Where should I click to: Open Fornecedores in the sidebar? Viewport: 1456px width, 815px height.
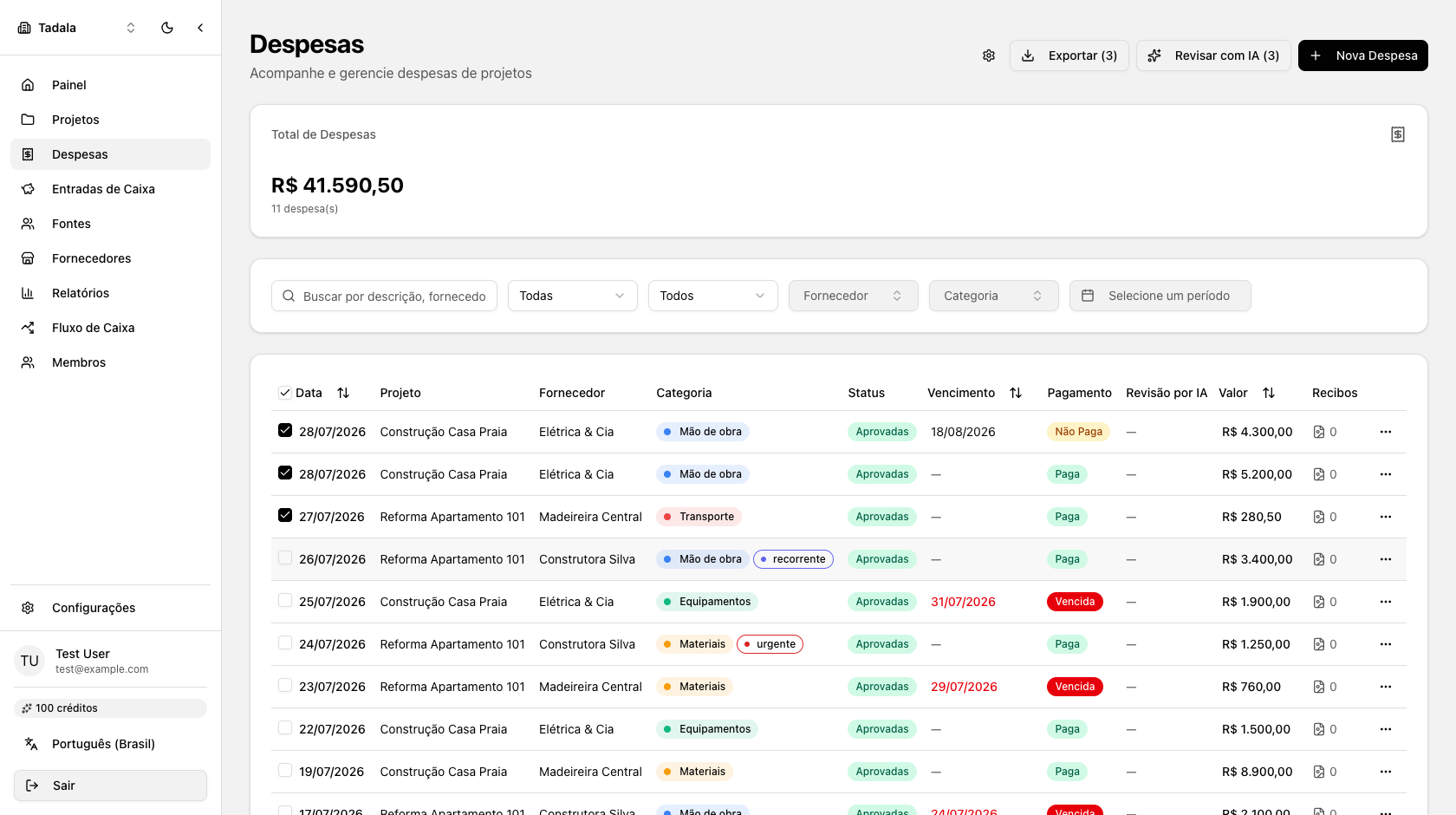click(110, 258)
